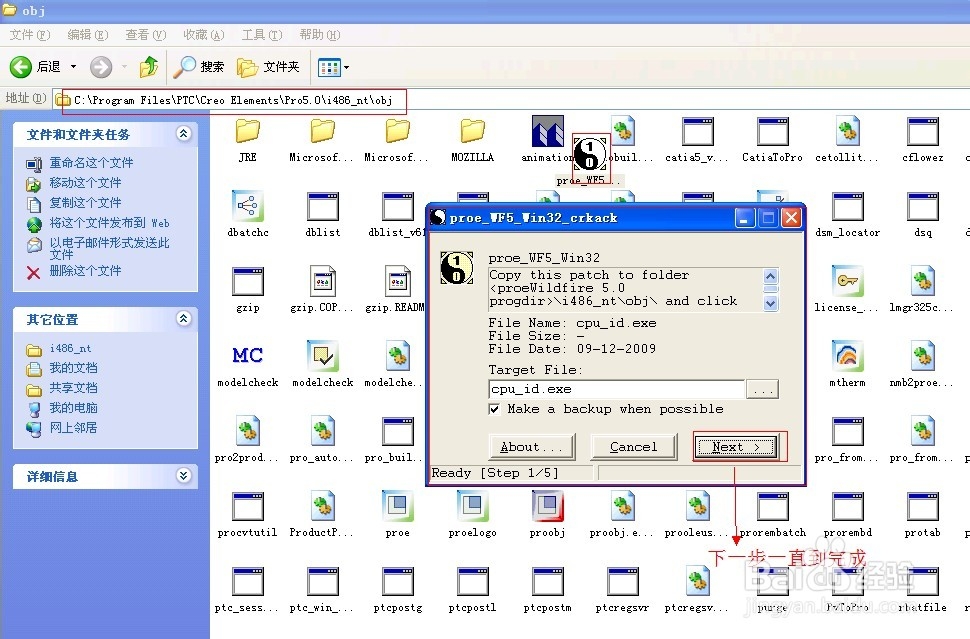
Task: Open 我的文档 in other places
Action: pos(74,368)
